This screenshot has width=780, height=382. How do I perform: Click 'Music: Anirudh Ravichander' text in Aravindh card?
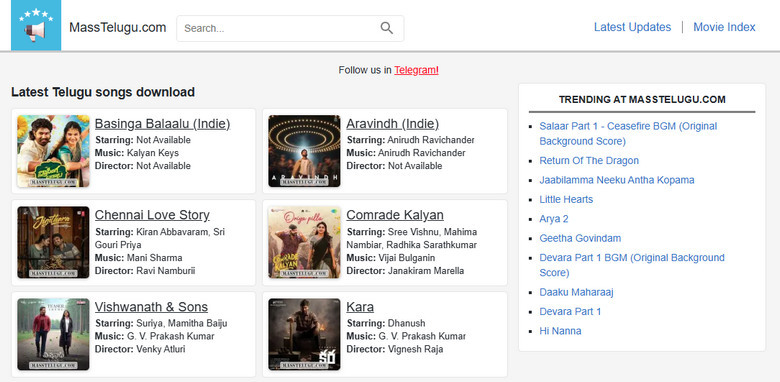[x=406, y=153]
